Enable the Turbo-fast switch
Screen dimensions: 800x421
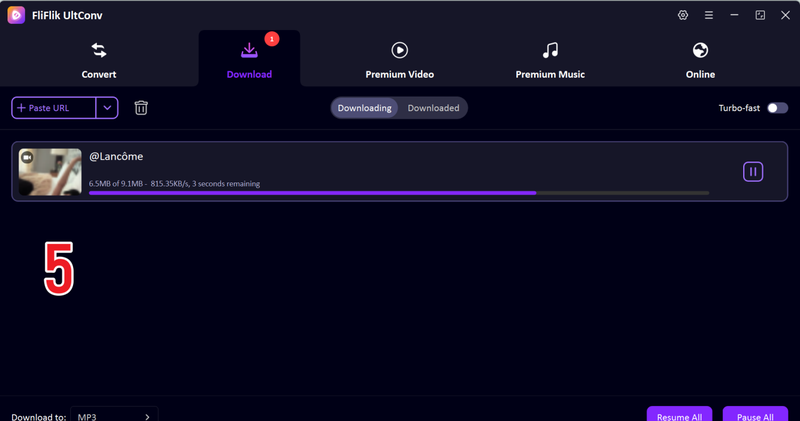(x=778, y=108)
